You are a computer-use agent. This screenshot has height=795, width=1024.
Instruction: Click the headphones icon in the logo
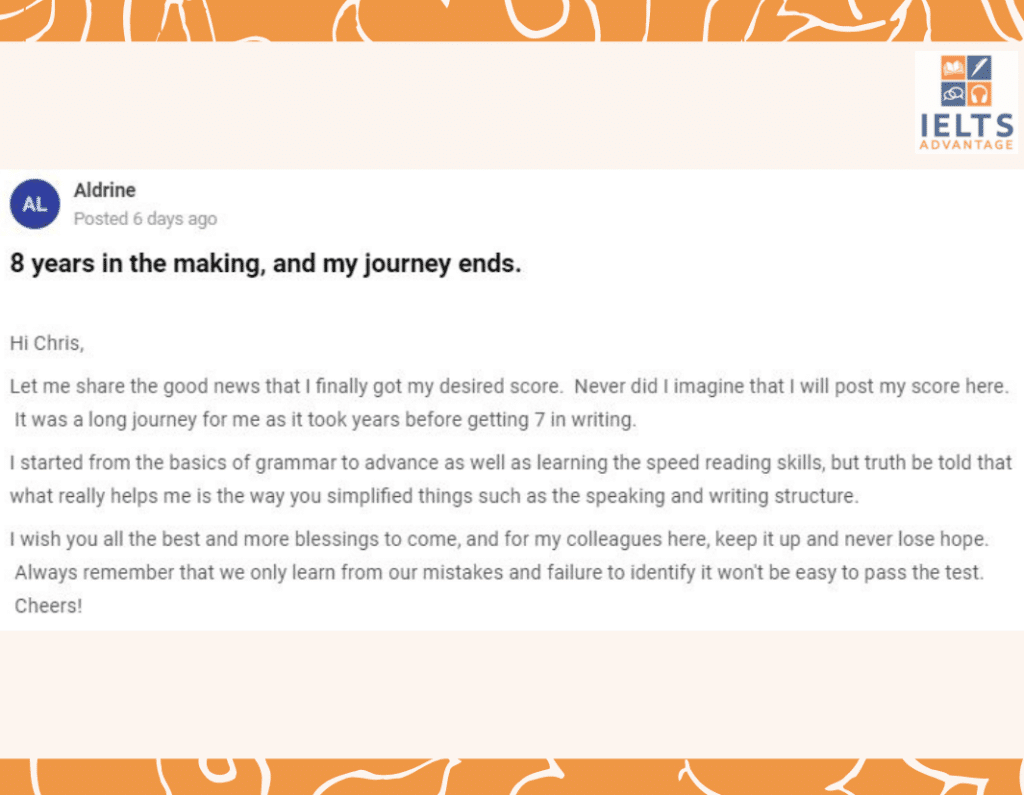coord(979,94)
